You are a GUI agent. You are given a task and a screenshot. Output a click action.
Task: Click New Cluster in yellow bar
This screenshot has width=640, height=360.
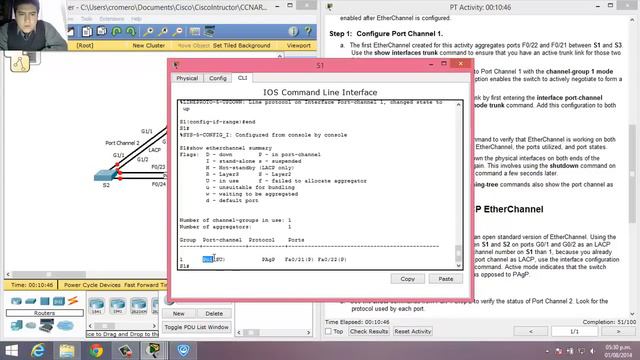tap(149, 45)
